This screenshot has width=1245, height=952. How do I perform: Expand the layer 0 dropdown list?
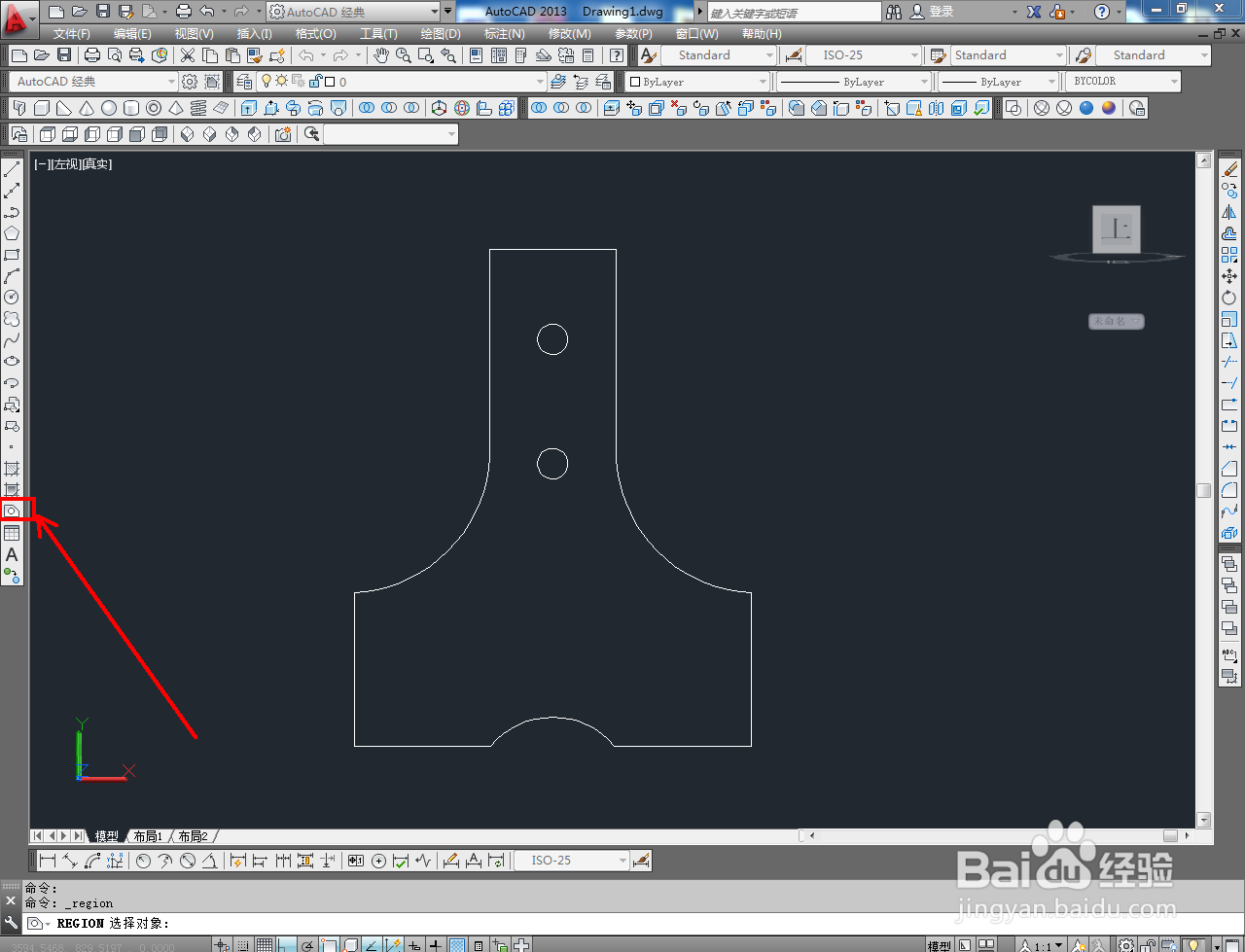coord(540,82)
